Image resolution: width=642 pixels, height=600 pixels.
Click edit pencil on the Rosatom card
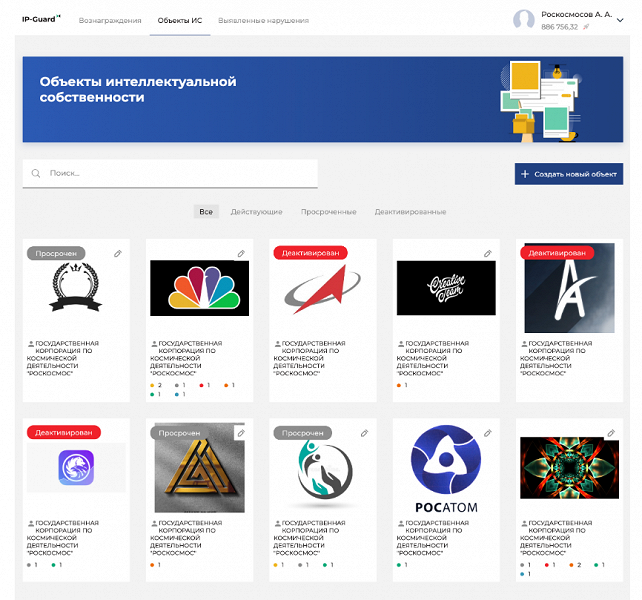(487, 433)
